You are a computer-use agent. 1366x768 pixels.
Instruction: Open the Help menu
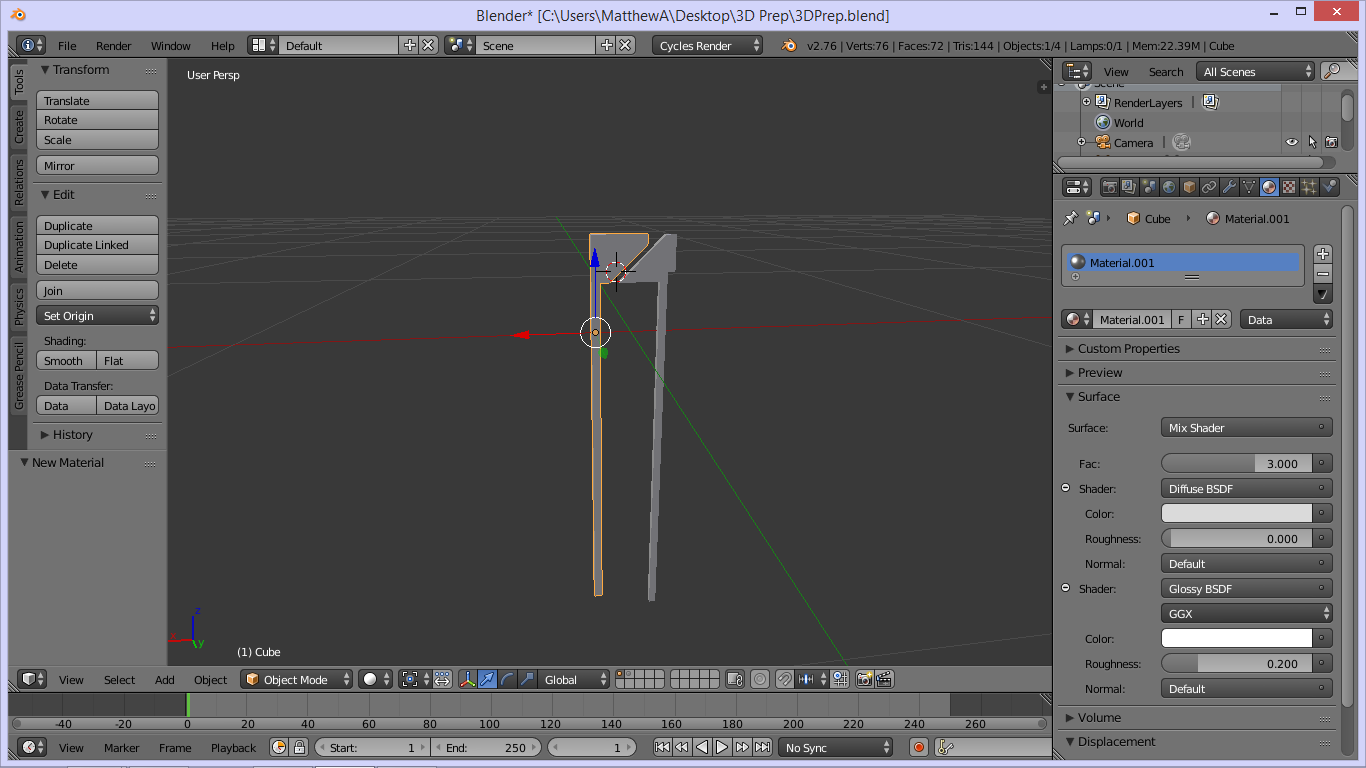223,45
